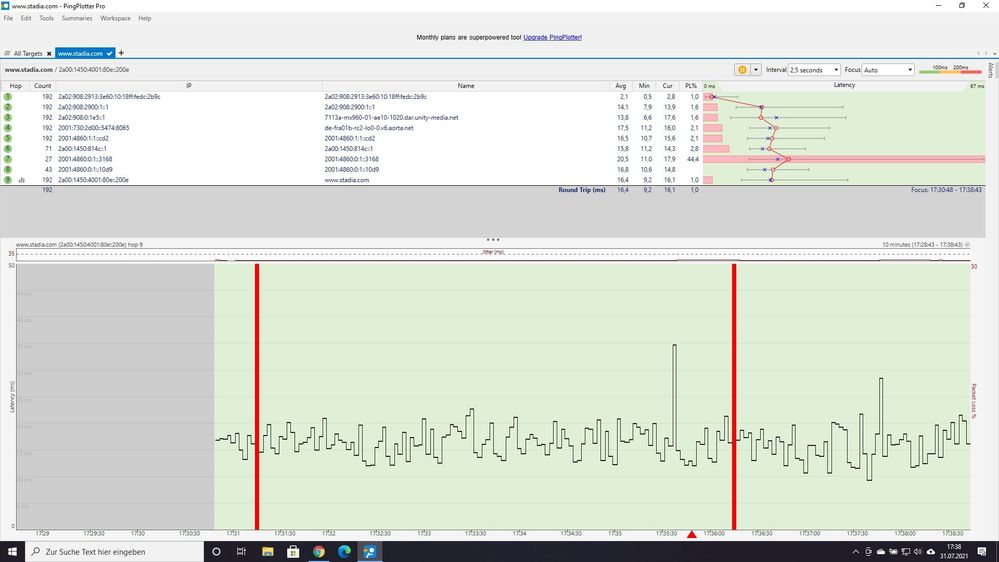Open the Summaries menu
The height and width of the screenshot is (562, 999).
pyautogui.click(x=76, y=18)
